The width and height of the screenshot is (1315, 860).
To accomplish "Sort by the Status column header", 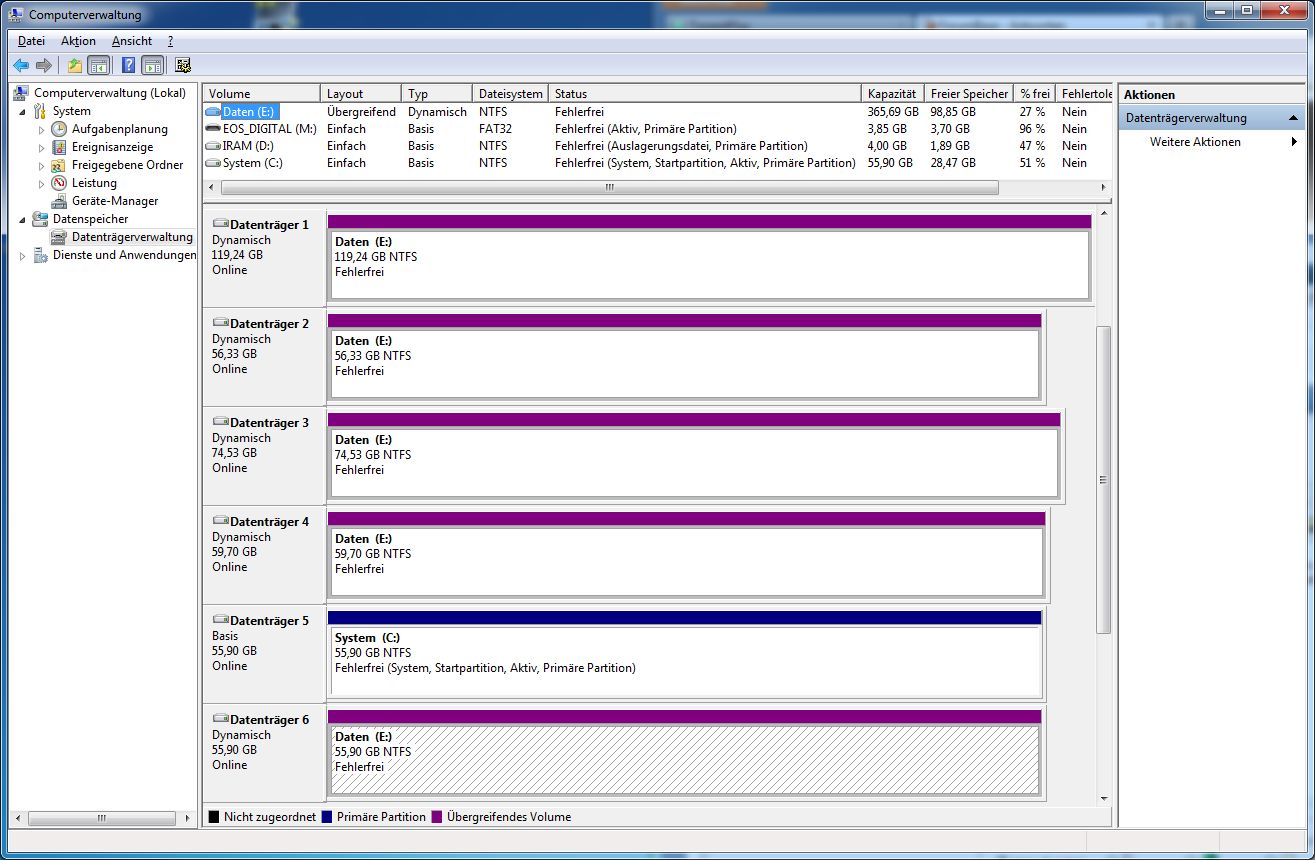I will click(704, 93).
